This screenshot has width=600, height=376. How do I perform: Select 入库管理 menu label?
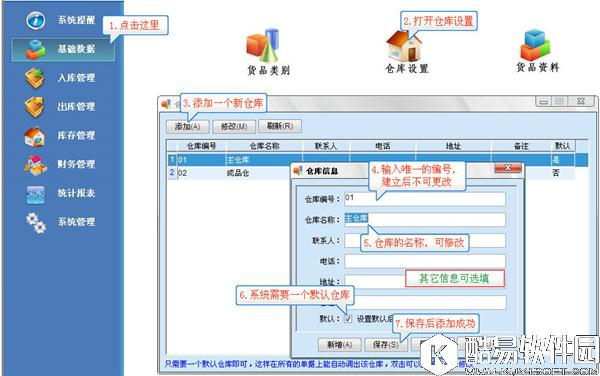point(76,78)
